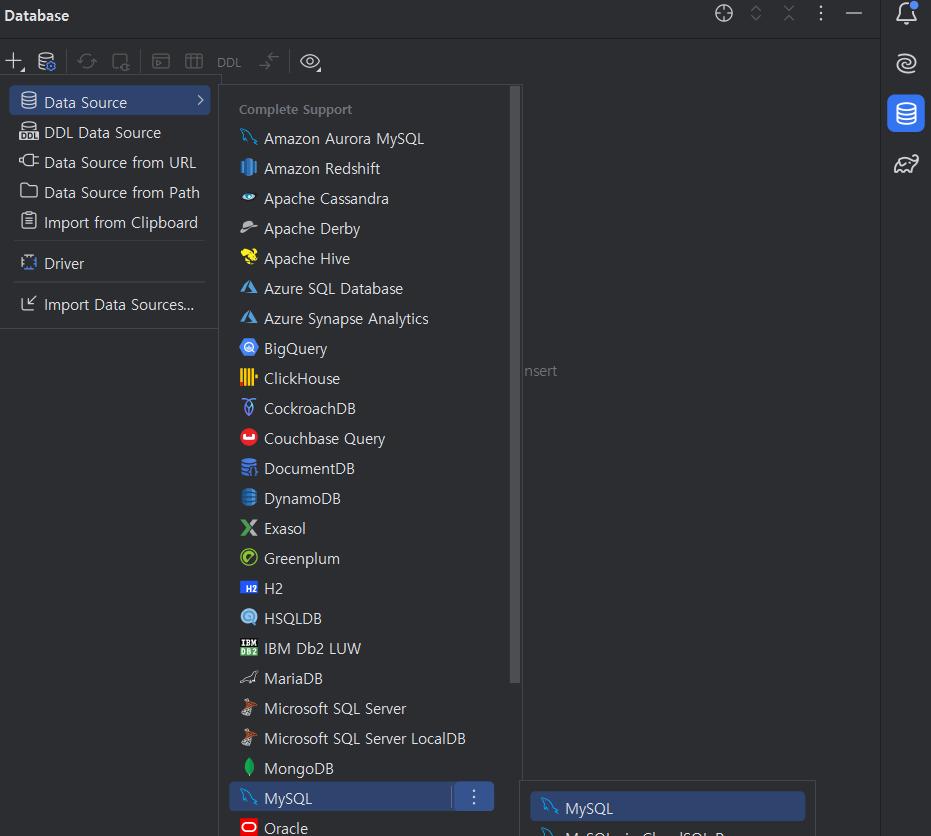Select highlighted MySQL in main list

click(x=341, y=797)
